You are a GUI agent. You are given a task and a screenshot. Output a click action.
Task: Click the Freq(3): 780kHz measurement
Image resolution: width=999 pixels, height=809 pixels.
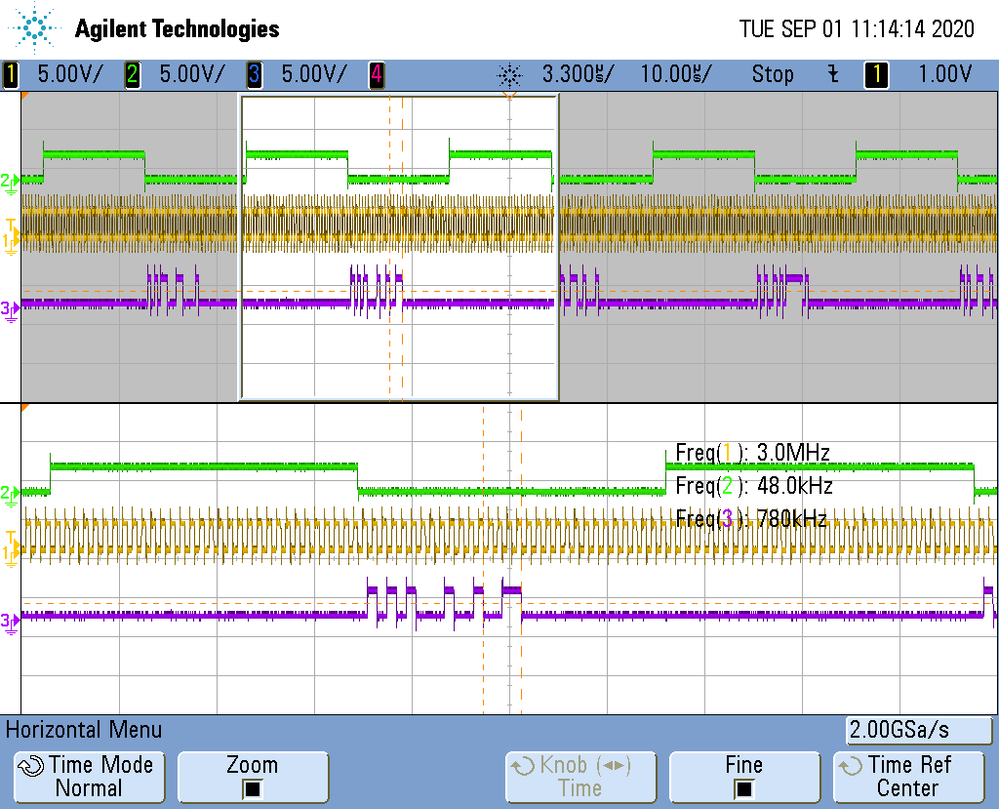coord(751,519)
